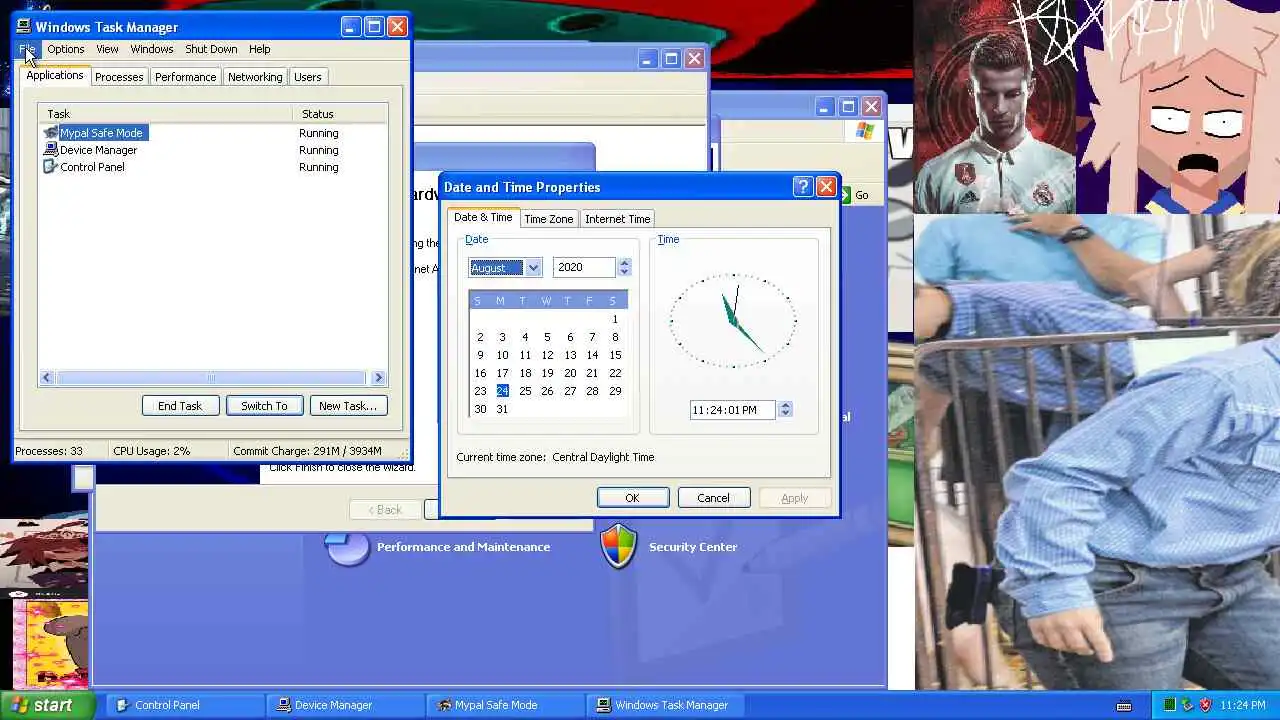Switch to Device Manager taskbar button
1280x720 pixels.
346,705
